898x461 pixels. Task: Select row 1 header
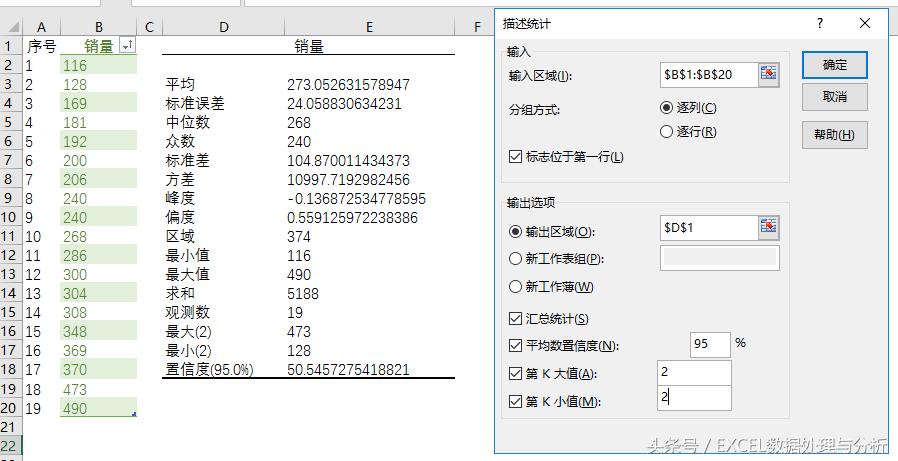tap(11, 46)
